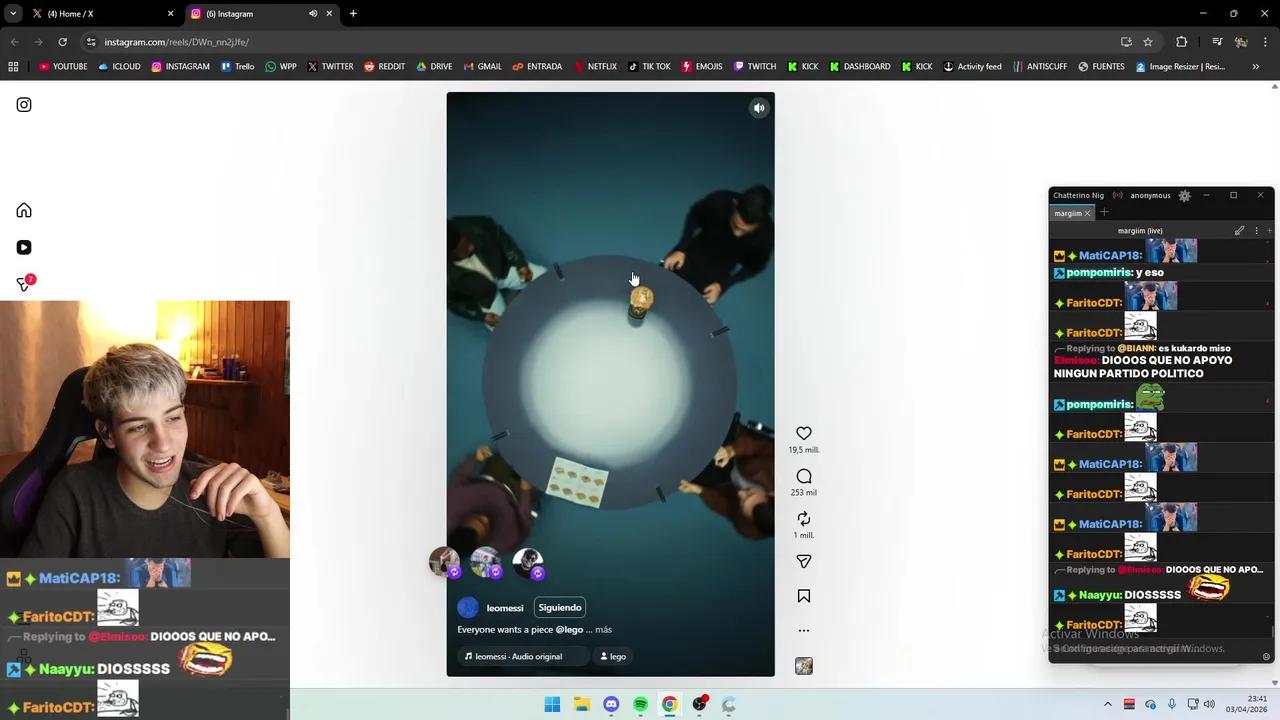Image resolution: width=1280 pixels, height=720 pixels.
Task: Click the Instagram logo icon
Action: 24,105
